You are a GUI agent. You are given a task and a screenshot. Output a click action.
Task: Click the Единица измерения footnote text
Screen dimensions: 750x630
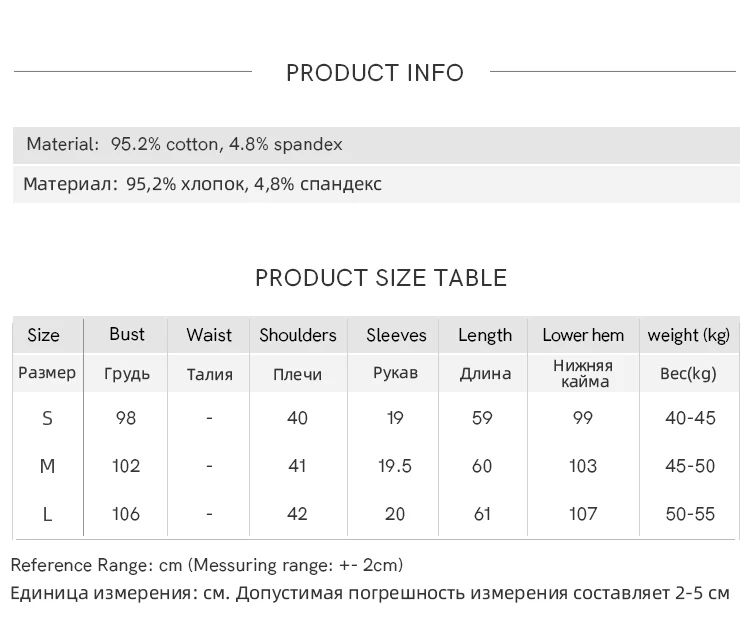point(370,593)
